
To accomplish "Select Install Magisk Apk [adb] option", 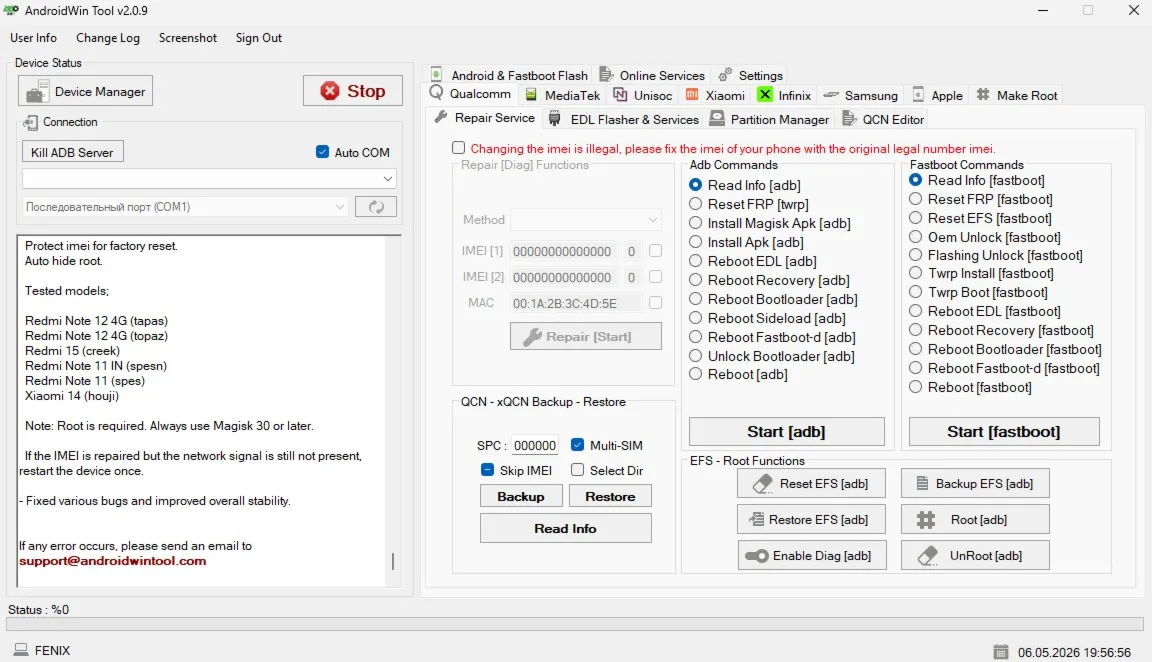I will point(695,223).
